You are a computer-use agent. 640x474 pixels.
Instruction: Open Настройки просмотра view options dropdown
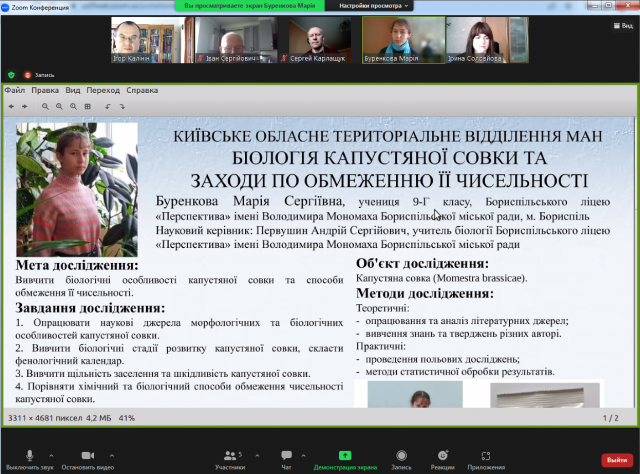pyautogui.click(x=373, y=6)
